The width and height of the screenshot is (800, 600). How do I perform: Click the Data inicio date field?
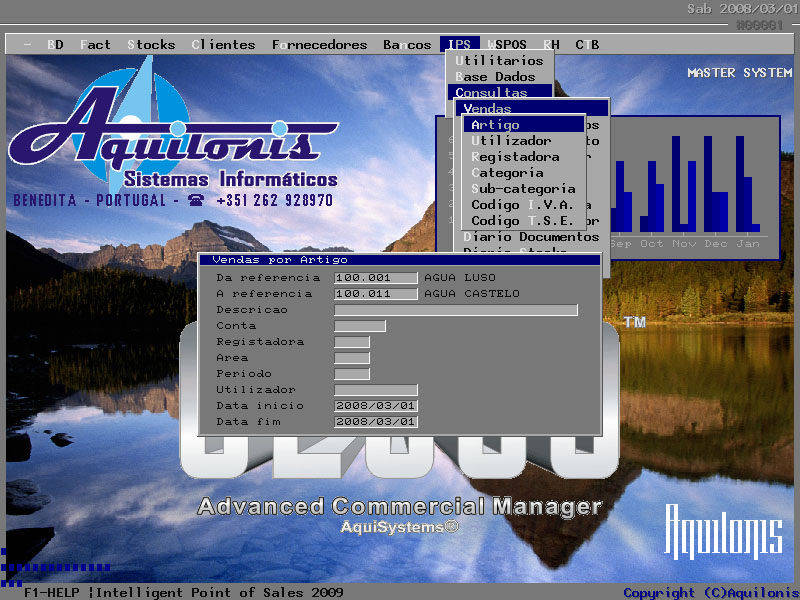[x=376, y=406]
